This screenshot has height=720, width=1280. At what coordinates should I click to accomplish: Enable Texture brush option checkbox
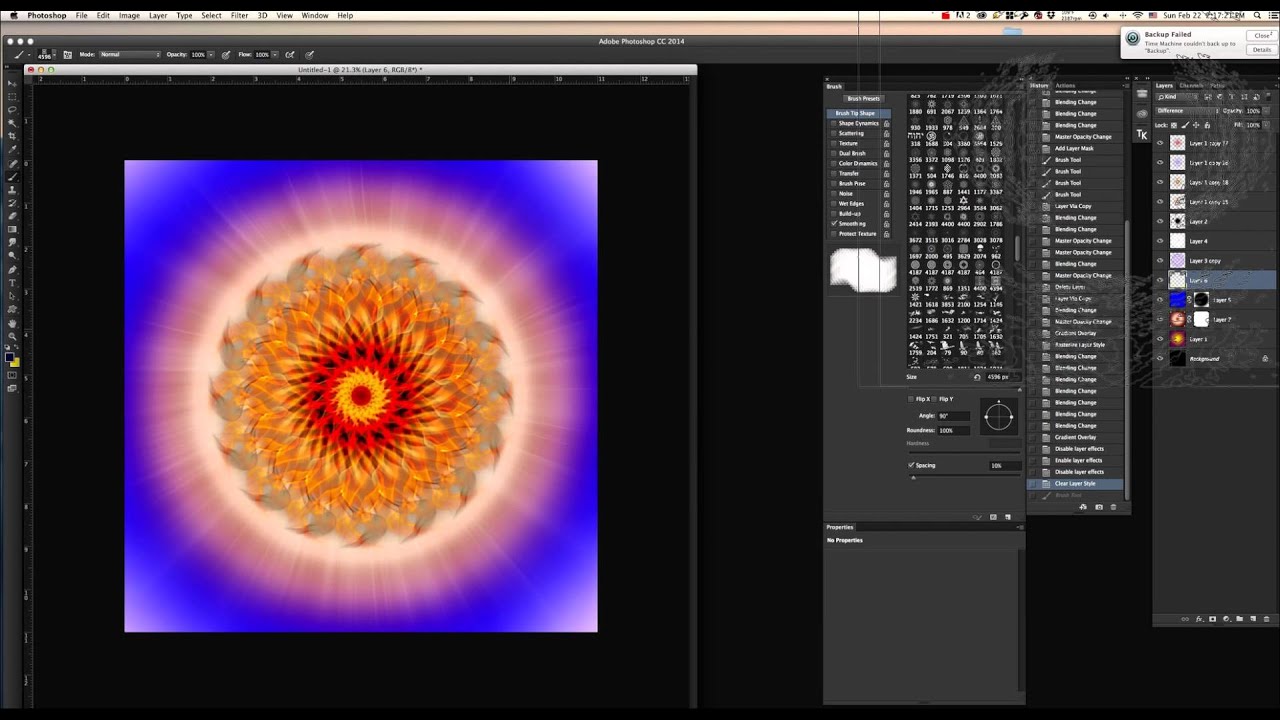[x=833, y=143]
